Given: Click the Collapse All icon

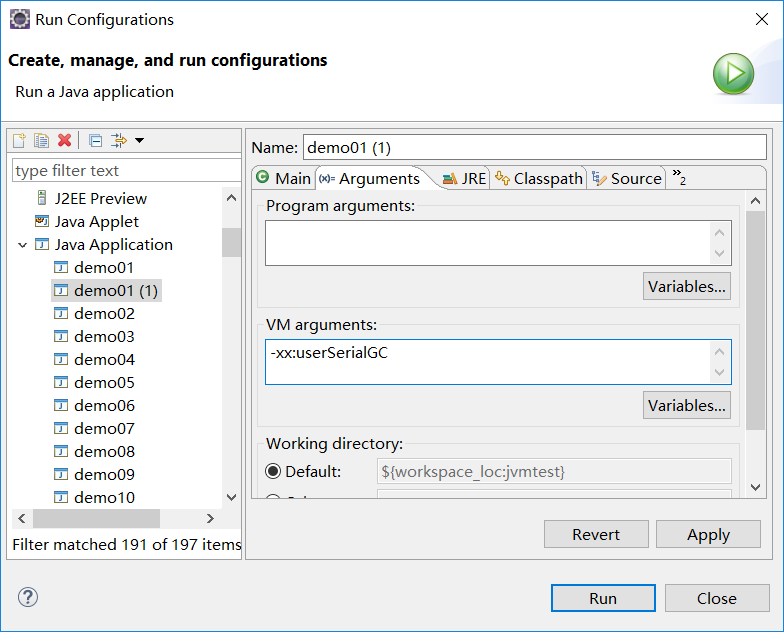Looking at the screenshot, I should pos(95,140).
